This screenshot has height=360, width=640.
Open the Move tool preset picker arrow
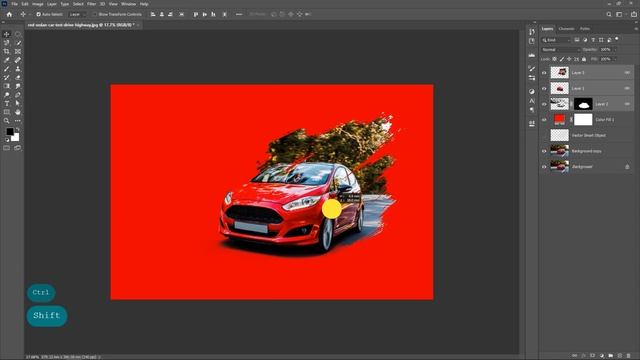[29, 14]
